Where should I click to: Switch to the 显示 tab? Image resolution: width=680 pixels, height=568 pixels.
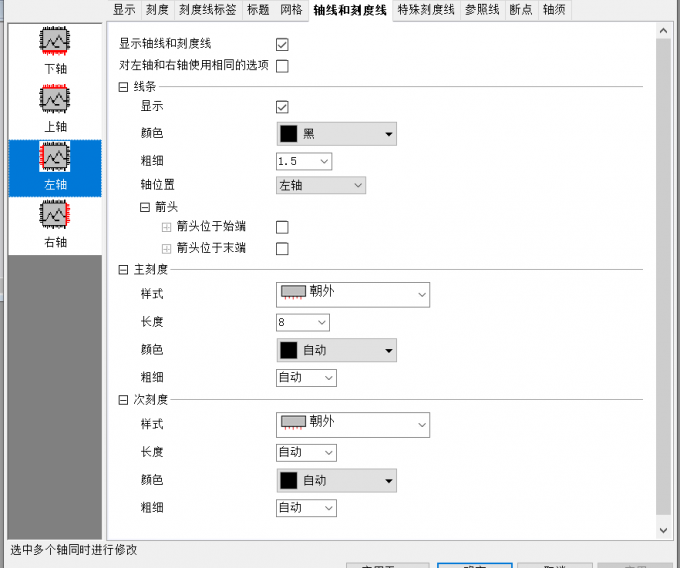(124, 10)
